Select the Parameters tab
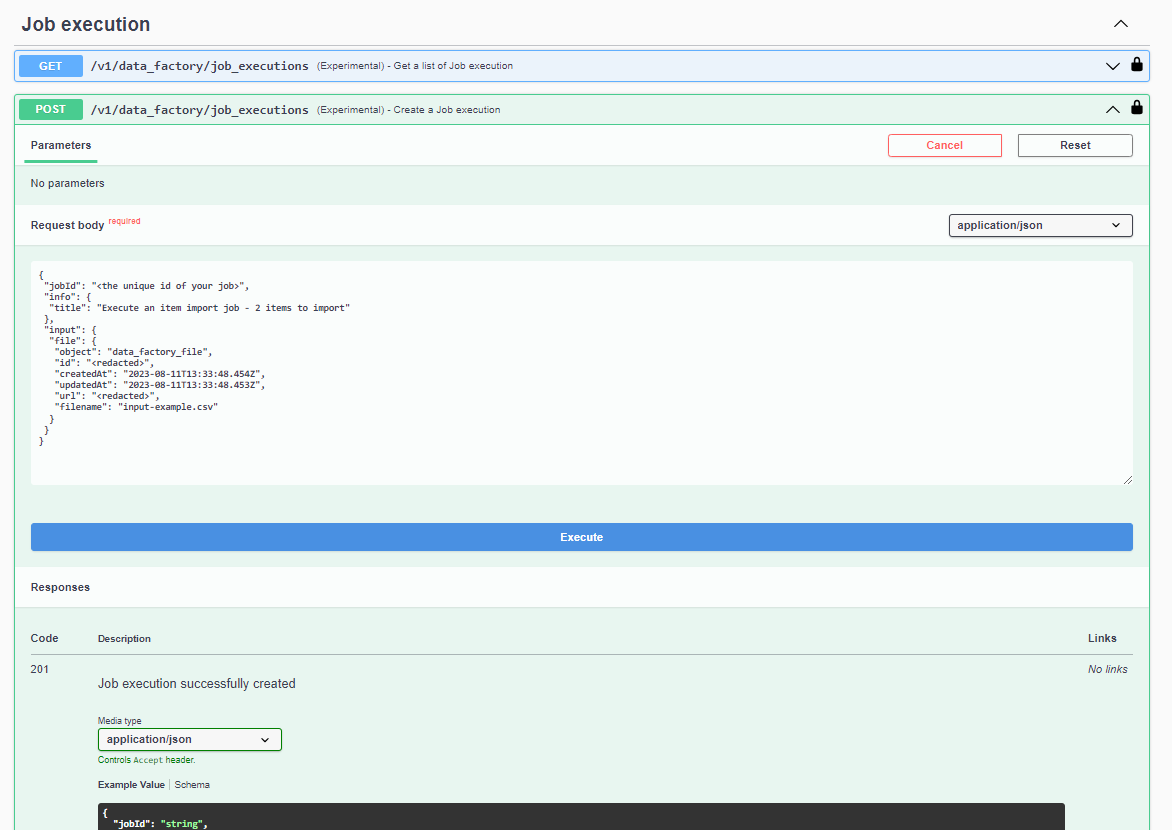Viewport: 1172px width, 830px height. tap(61, 146)
